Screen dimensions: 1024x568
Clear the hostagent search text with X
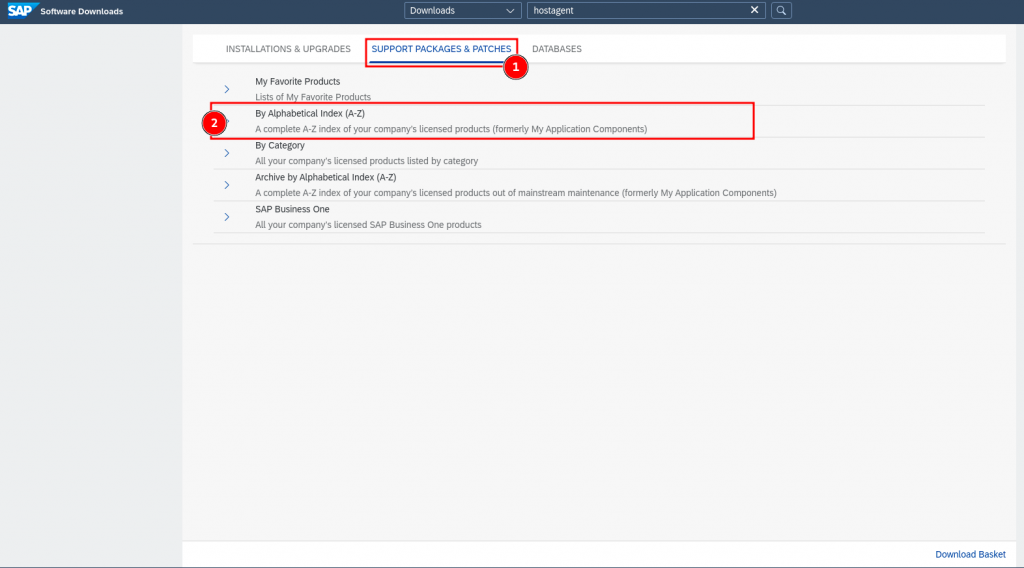point(755,10)
